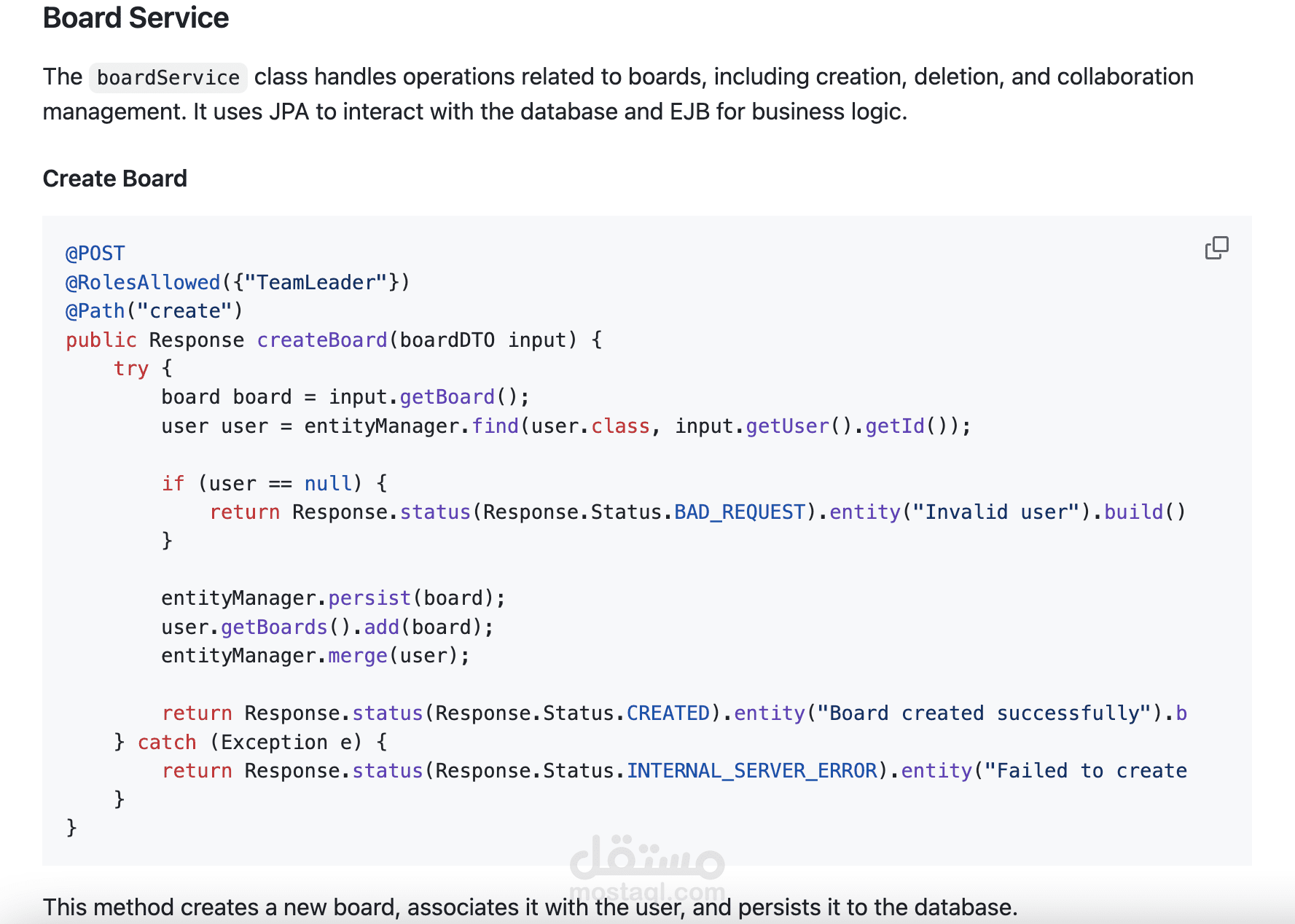Click the getBoards method call
This screenshot has width=1295, height=924.
(x=274, y=627)
